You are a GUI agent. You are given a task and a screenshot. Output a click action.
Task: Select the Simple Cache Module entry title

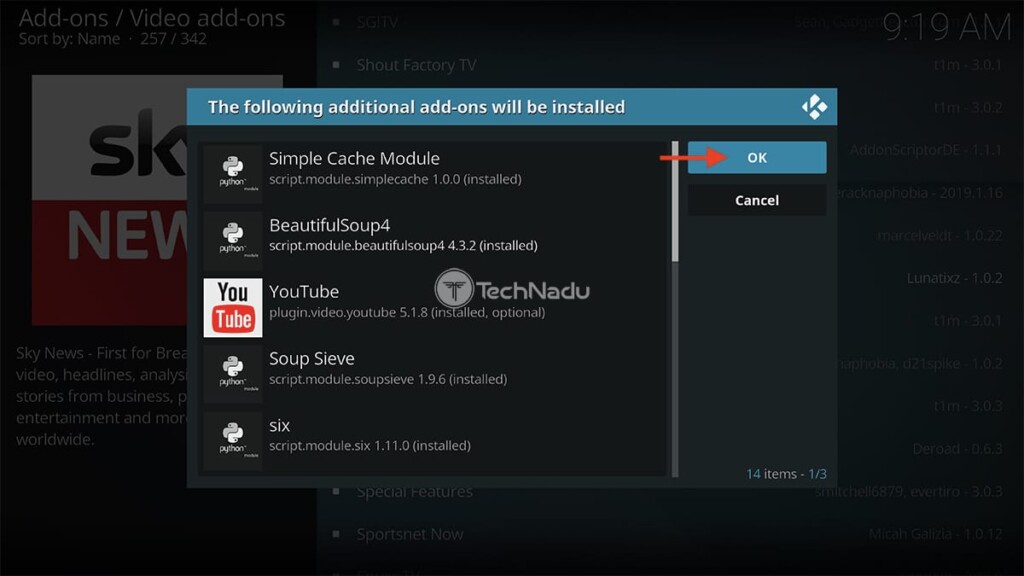354,158
